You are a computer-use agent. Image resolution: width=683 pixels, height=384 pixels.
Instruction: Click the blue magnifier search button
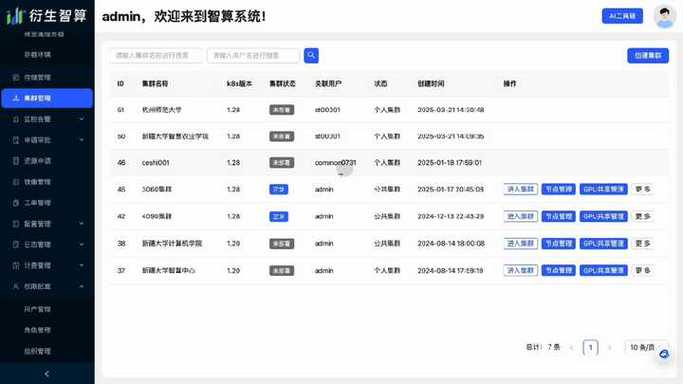coord(311,55)
